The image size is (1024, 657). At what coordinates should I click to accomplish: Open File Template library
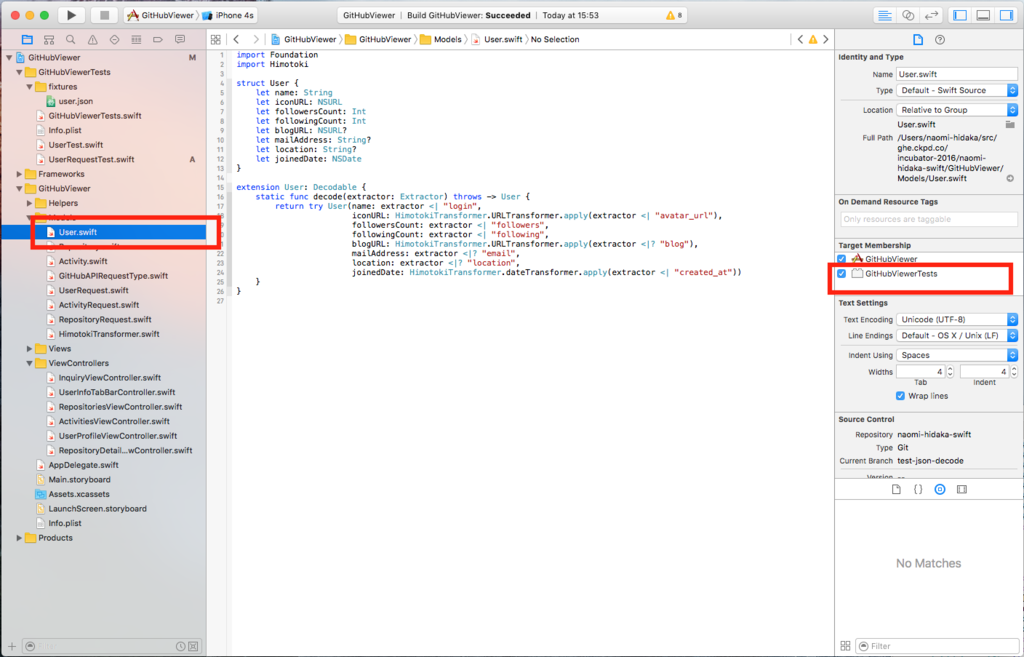[x=896, y=489]
